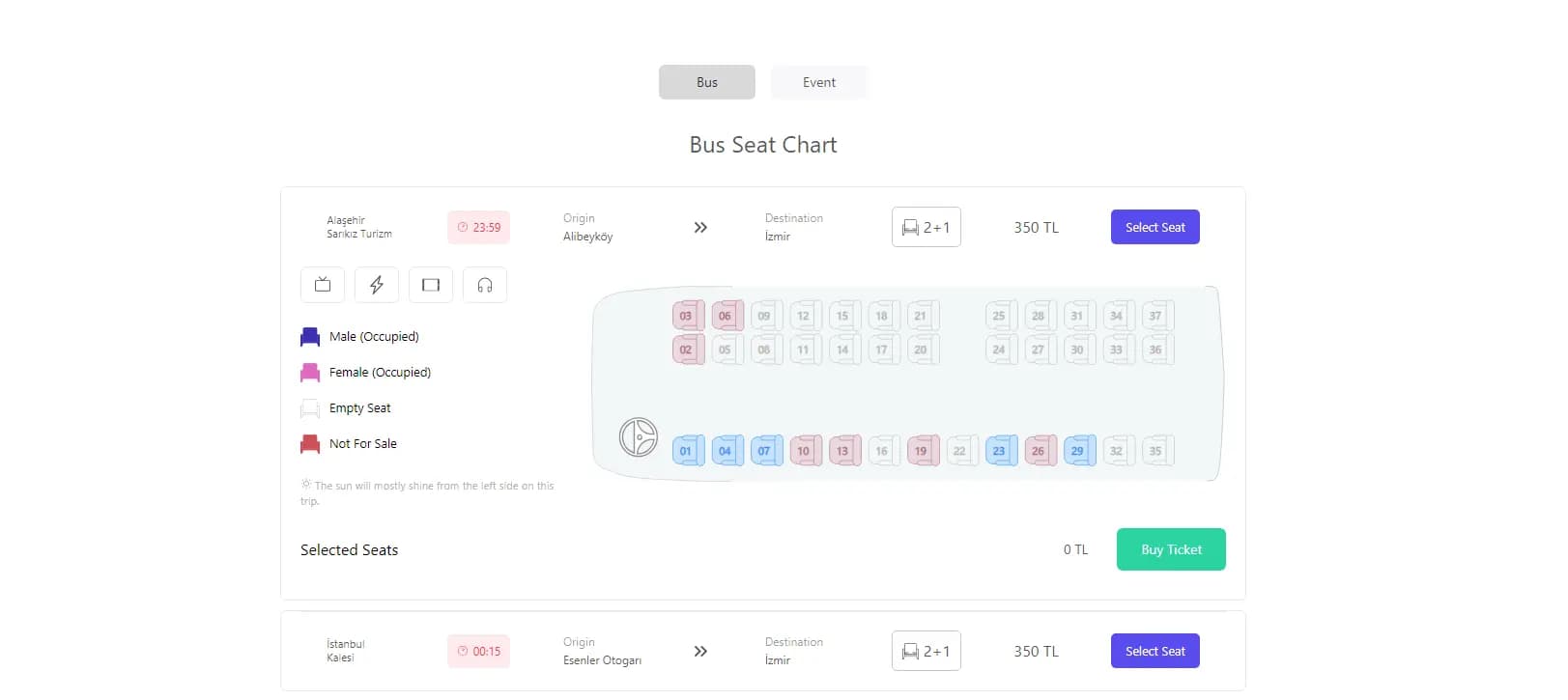1568x700 pixels.
Task: Select empty seat 34
Action: 1118,316
